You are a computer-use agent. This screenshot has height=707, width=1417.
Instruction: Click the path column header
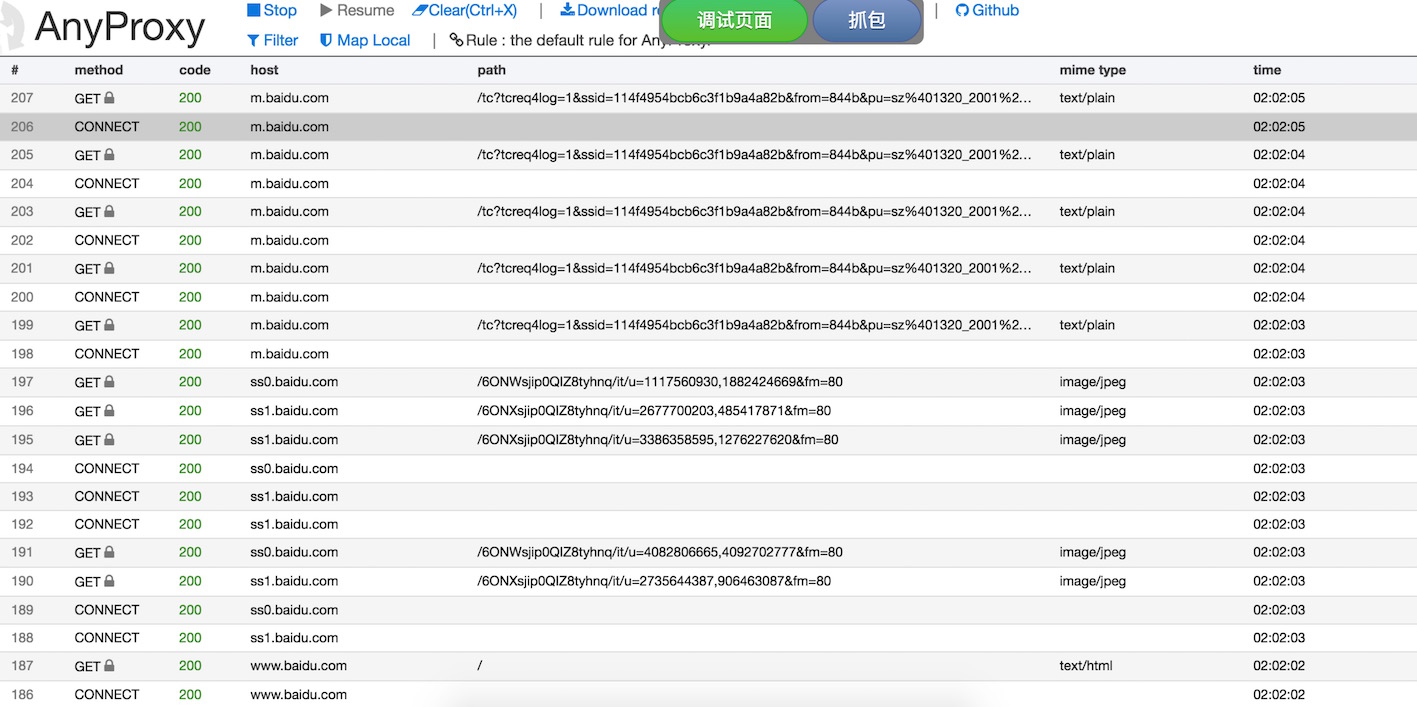491,70
